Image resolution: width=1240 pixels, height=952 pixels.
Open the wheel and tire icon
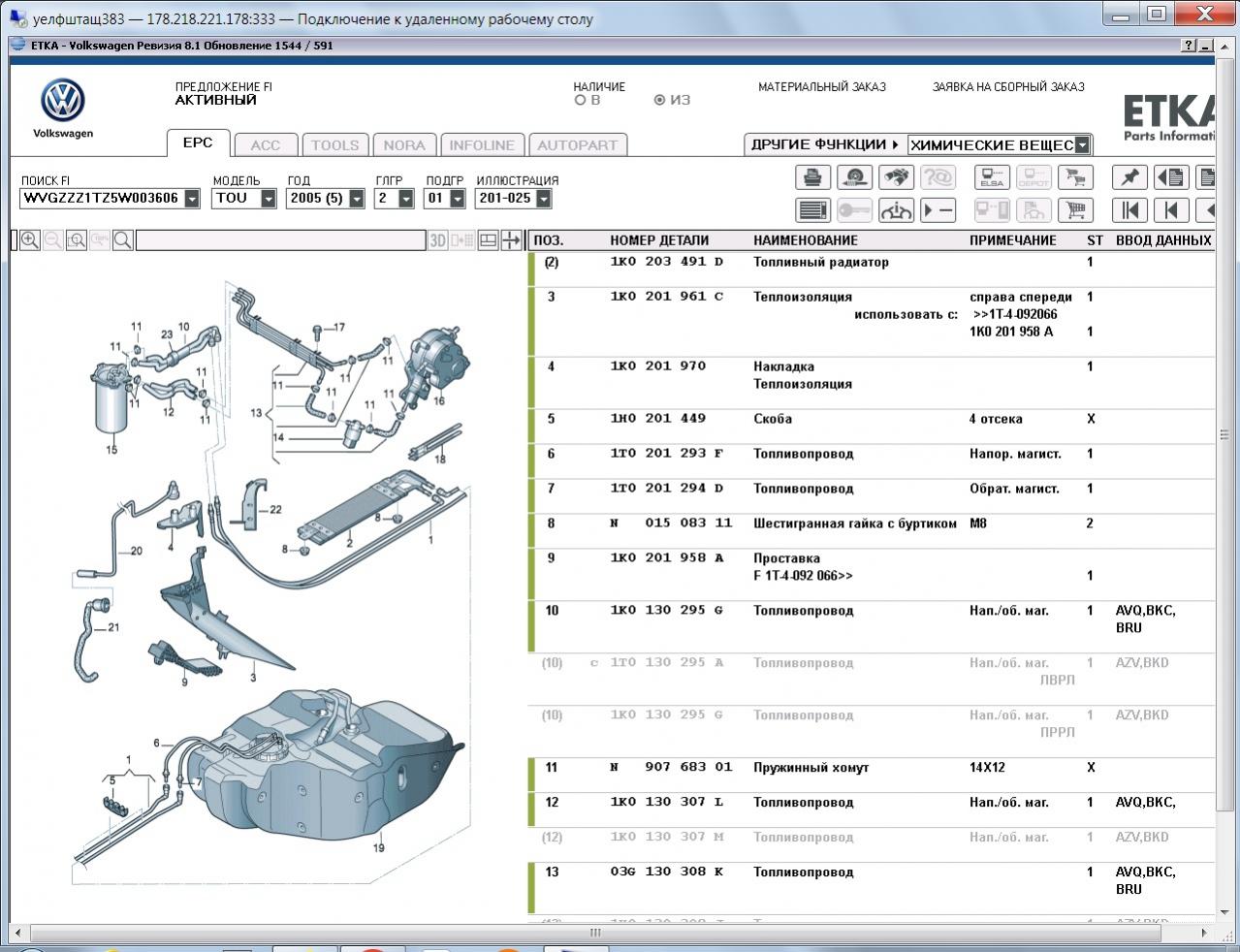854,177
